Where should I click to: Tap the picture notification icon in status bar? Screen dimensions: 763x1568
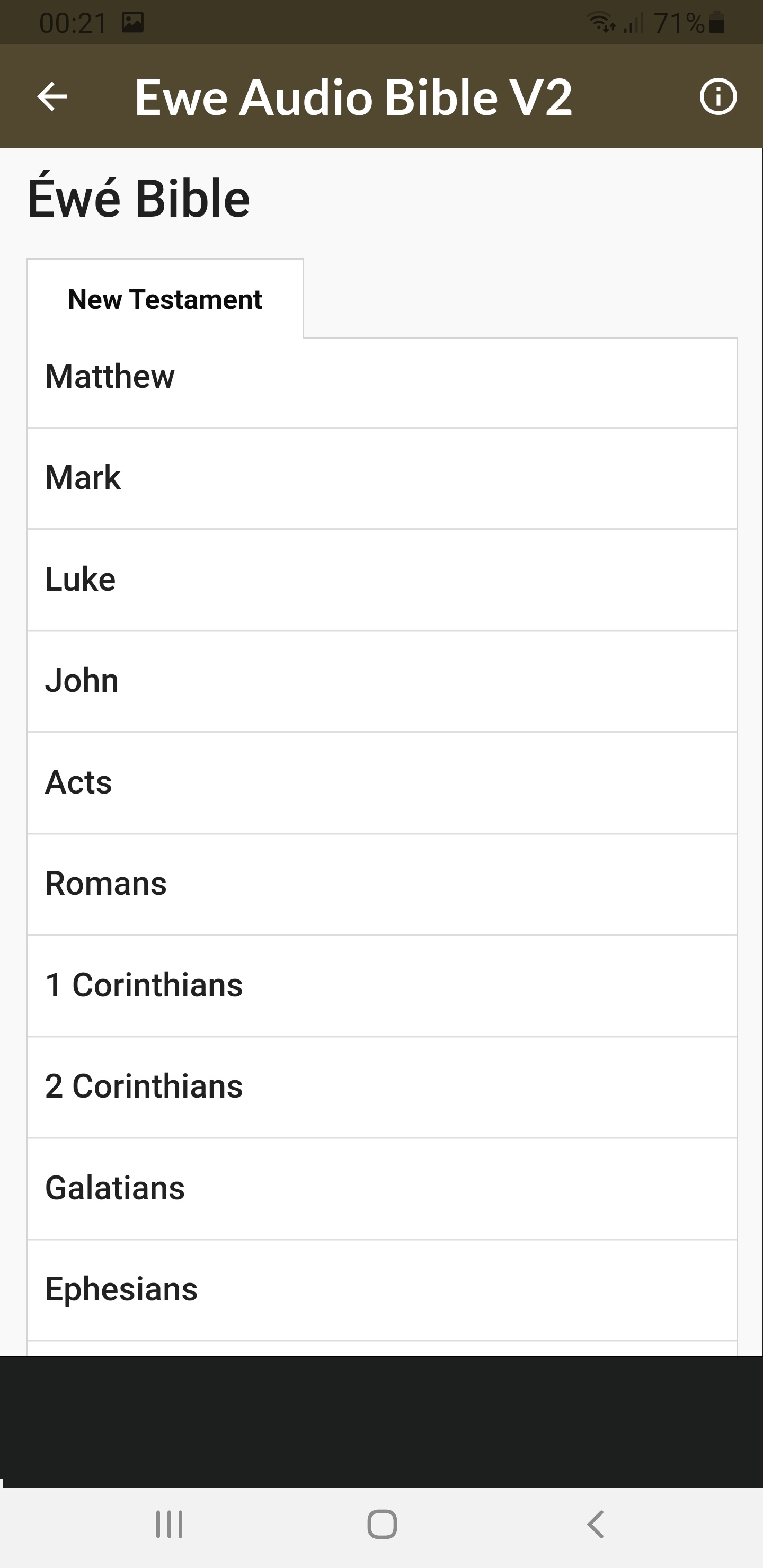coord(132,23)
